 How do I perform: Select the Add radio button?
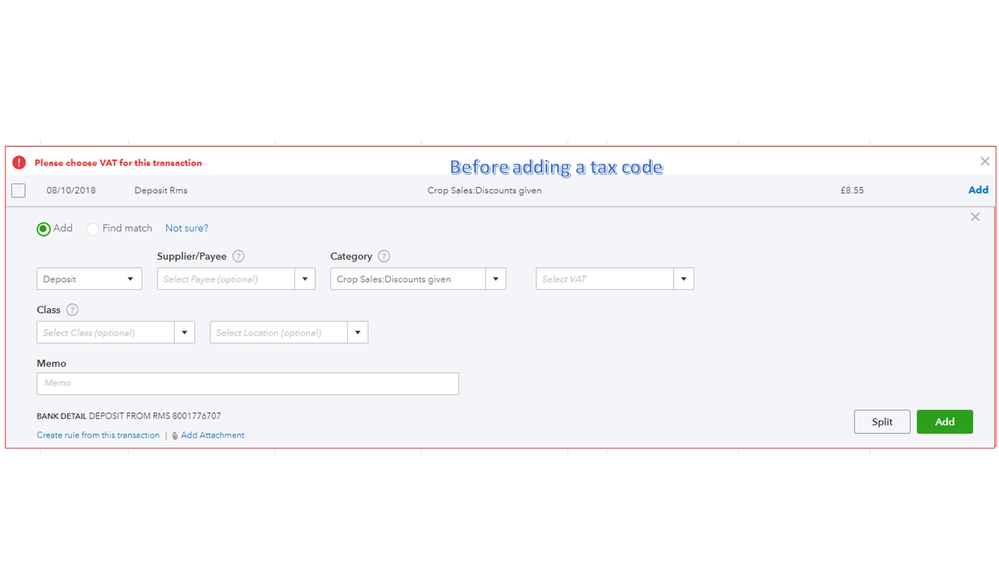pyautogui.click(x=44, y=229)
